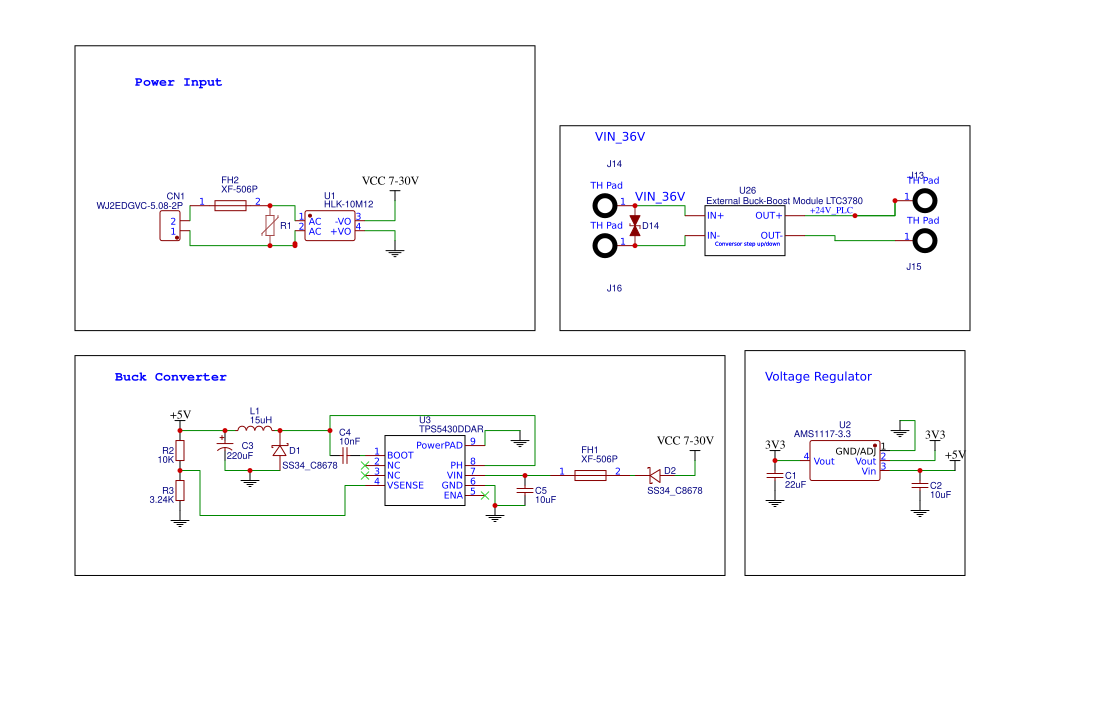1100x701 pixels.
Task: Click the Power Input section title
Action: (177, 82)
